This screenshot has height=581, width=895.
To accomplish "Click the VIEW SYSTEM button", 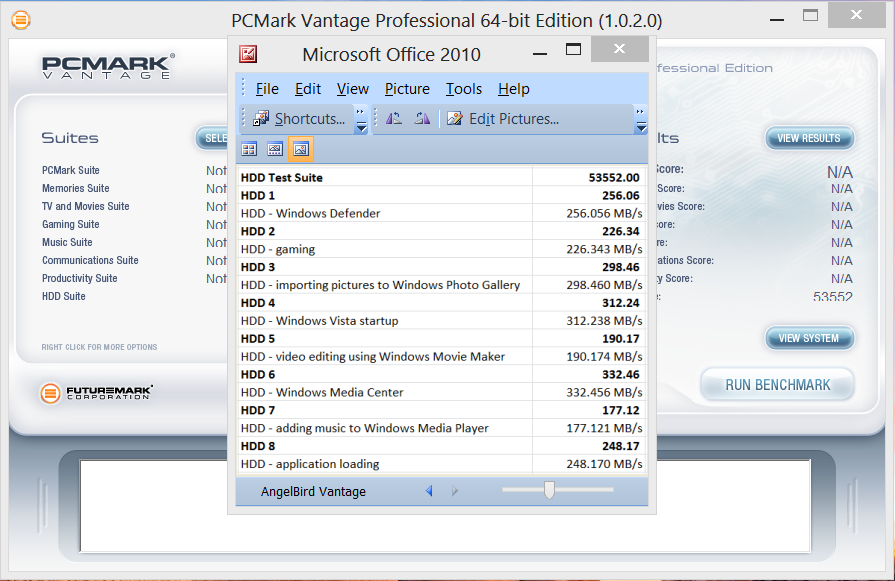I will [808, 338].
